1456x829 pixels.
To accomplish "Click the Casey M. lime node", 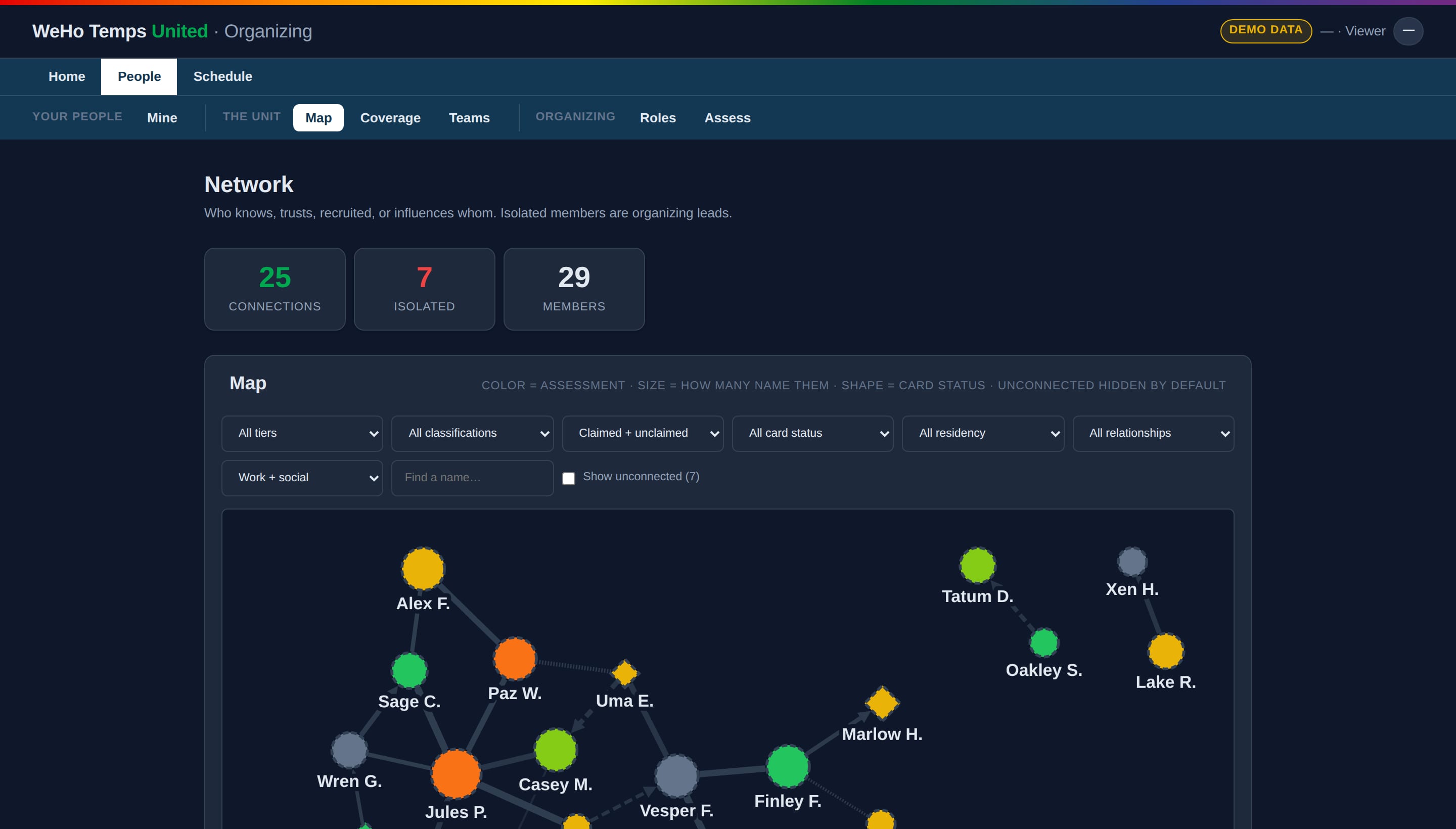I will pyautogui.click(x=555, y=750).
